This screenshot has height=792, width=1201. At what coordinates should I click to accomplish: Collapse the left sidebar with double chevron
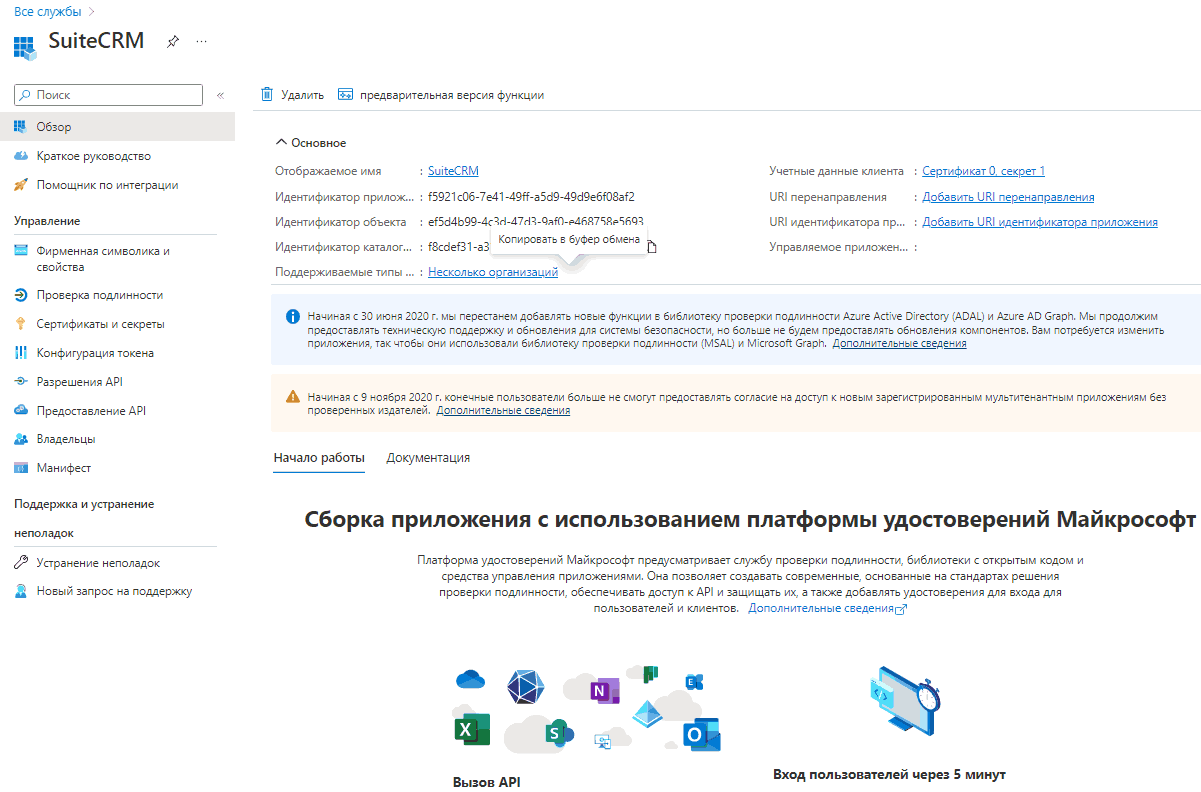point(220,94)
